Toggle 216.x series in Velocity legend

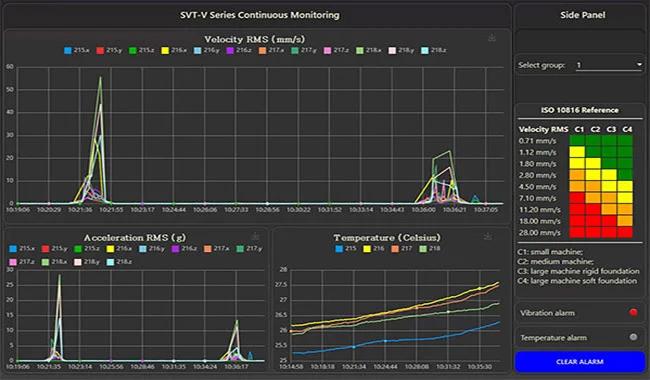pos(175,50)
